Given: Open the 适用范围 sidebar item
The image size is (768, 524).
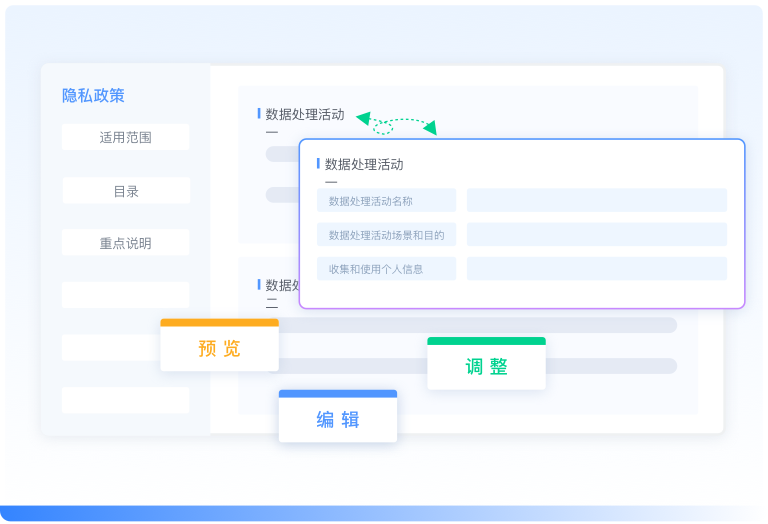Looking at the screenshot, I should (x=125, y=137).
